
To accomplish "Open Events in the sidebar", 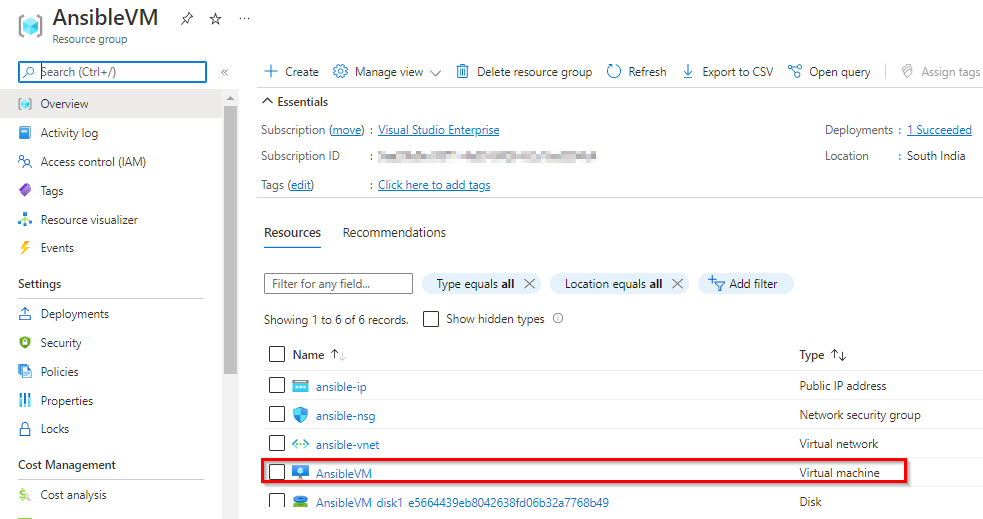I will [56, 248].
